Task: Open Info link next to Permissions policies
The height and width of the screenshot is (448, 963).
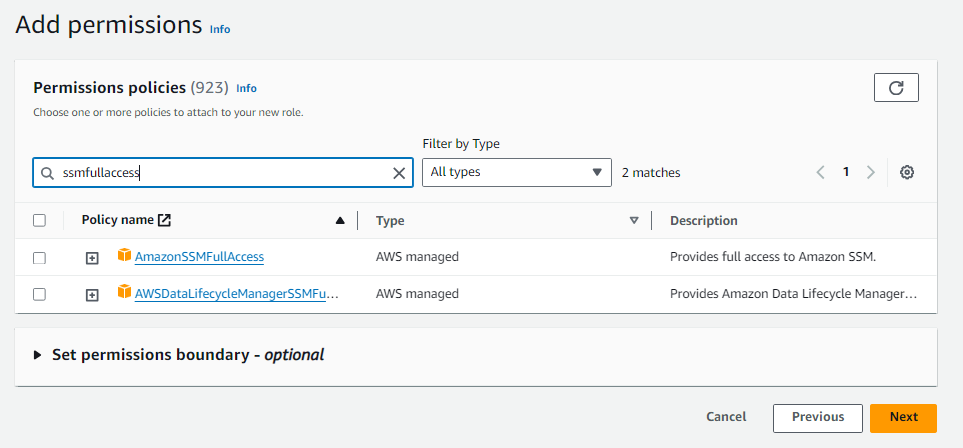Action: pos(246,88)
